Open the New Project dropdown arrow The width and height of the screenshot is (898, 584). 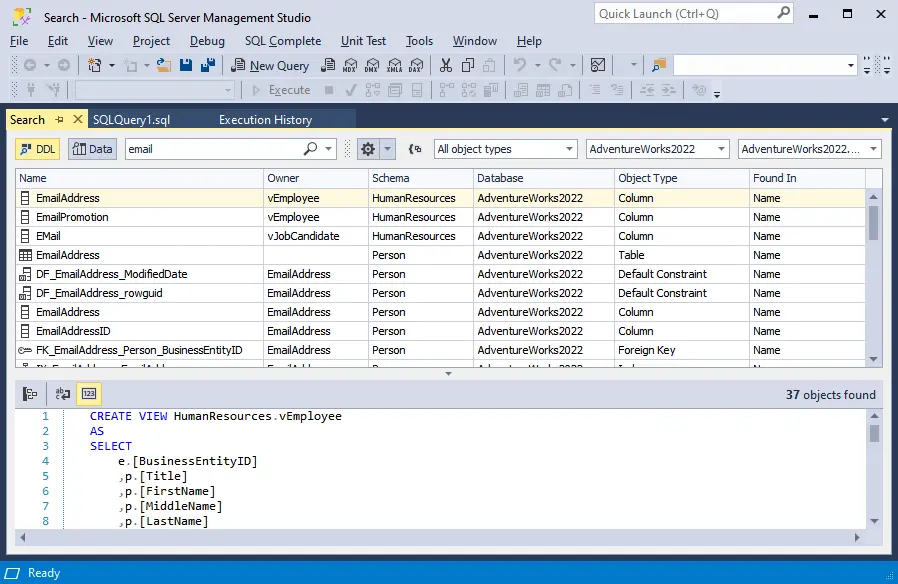pyautogui.click(x=112, y=66)
